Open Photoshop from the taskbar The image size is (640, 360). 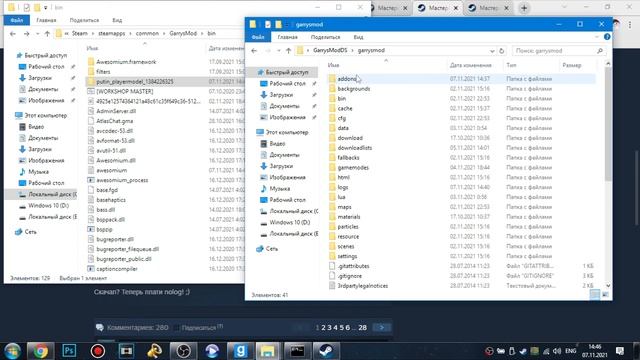click(69, 351)
